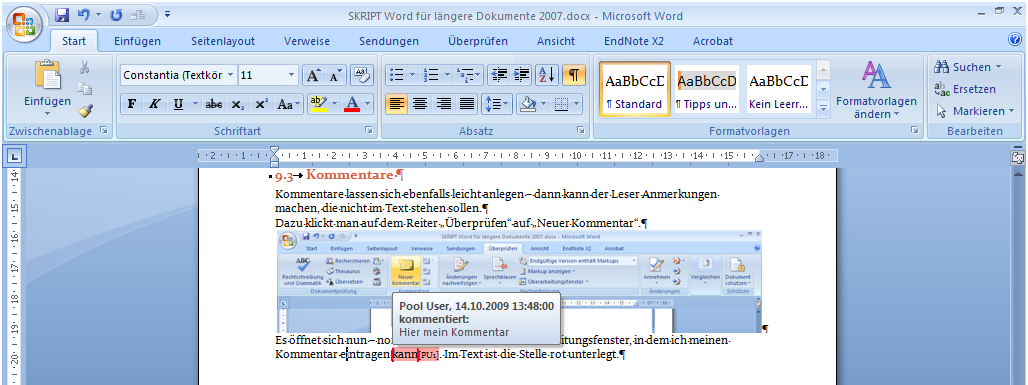Expand the highlight color dropdown arrow
The width and height of the screenshot is (1028, 385).
(335, 104)
